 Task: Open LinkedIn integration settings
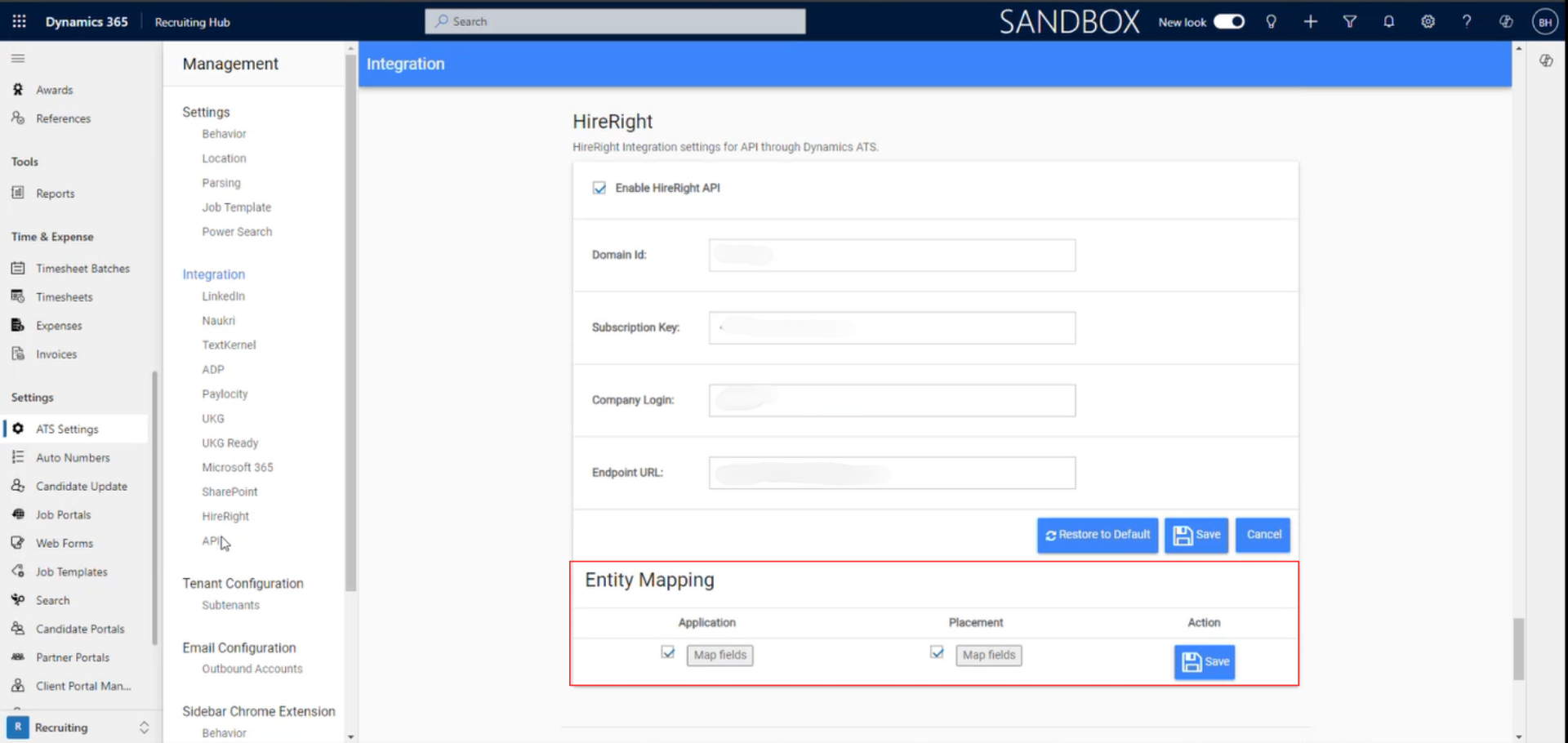pyautogui.click(x=223, y=296)
